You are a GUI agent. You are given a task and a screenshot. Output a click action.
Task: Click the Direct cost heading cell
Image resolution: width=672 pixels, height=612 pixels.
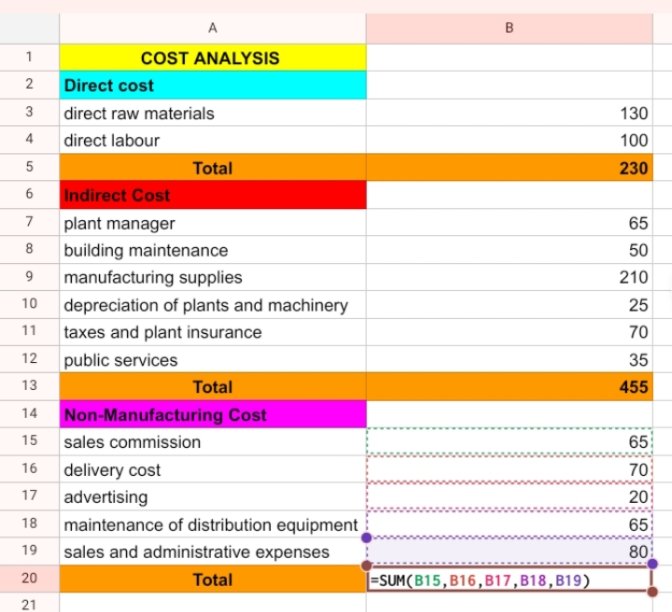(x=213, y=85)
